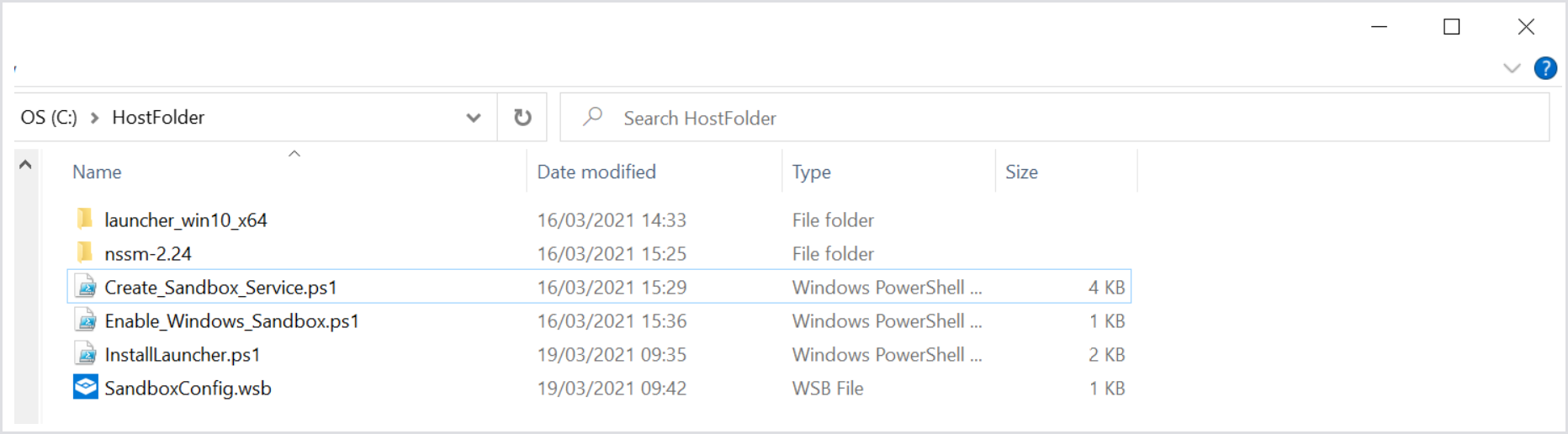This screenshot has height=434, width=1568.
Task: Sort files by Name column
Action: 97,172
